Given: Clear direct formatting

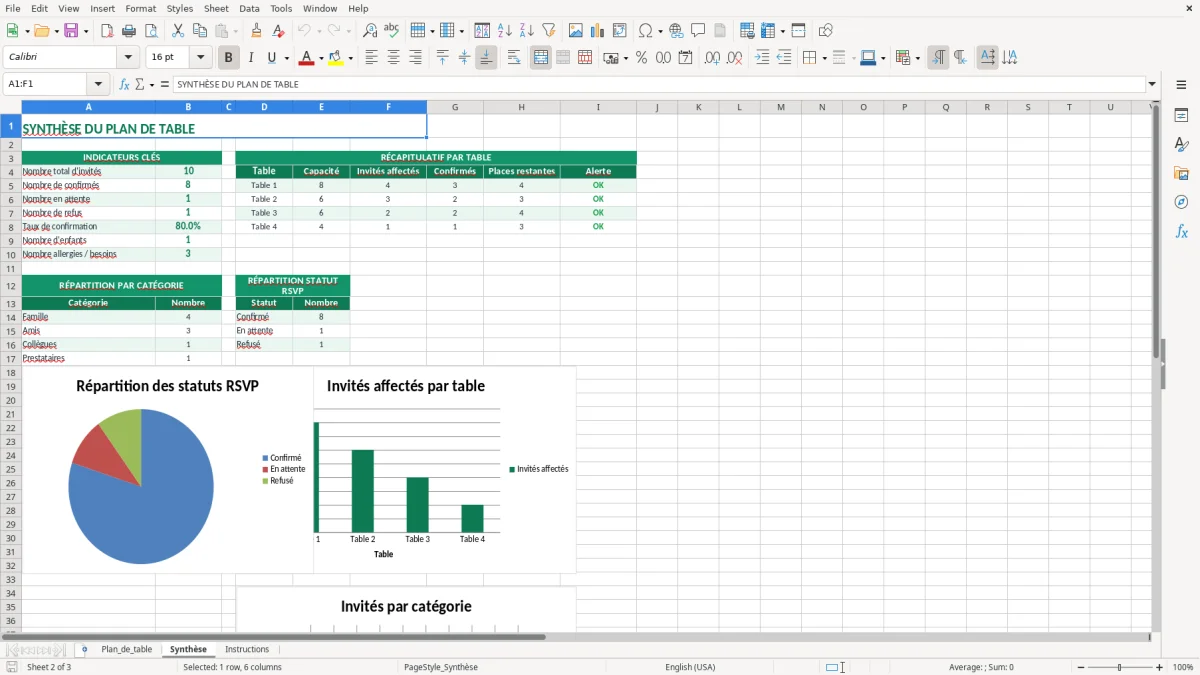Looking at the screenshot, I should click(x=278, y=31).
